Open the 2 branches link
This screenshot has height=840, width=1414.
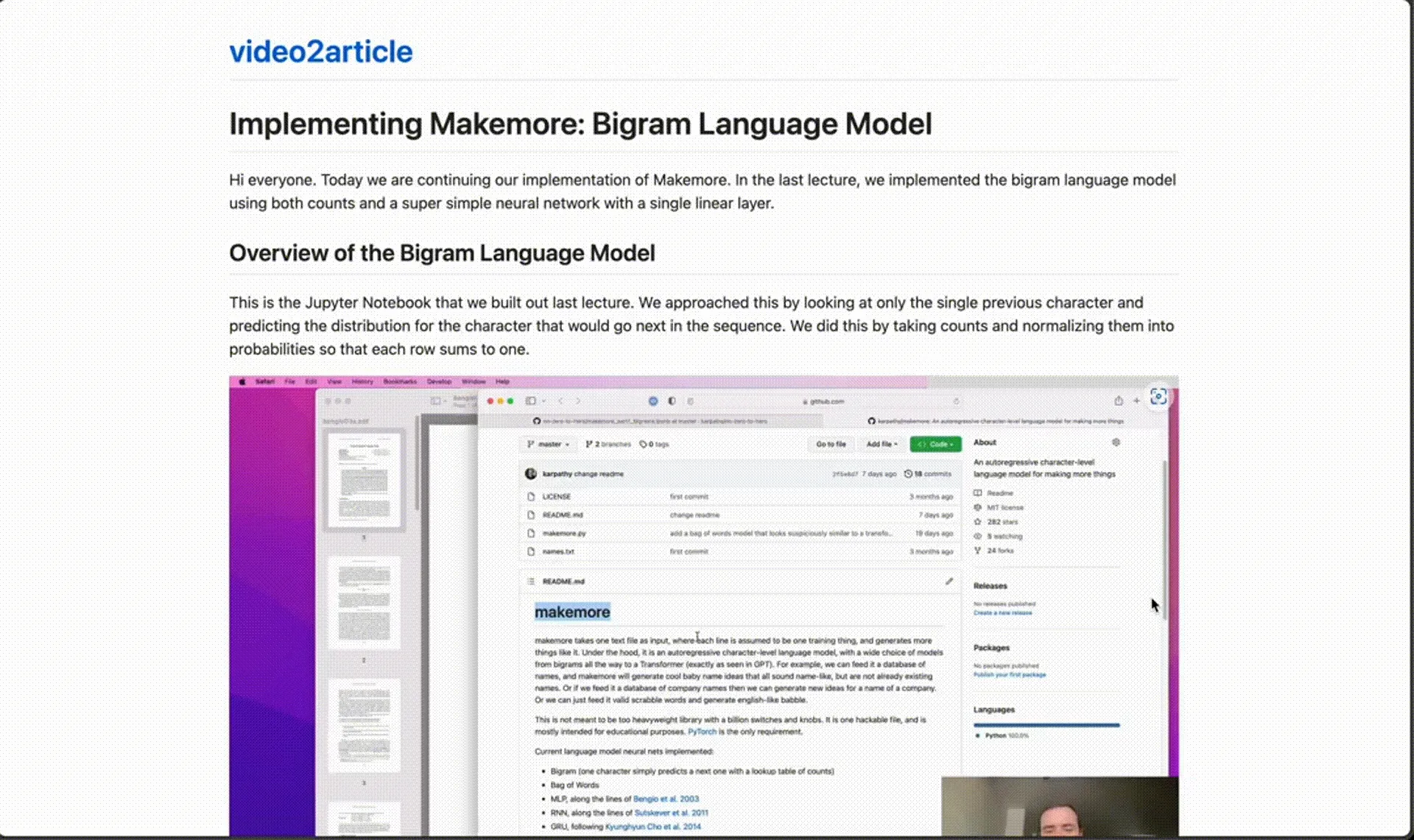608,444
